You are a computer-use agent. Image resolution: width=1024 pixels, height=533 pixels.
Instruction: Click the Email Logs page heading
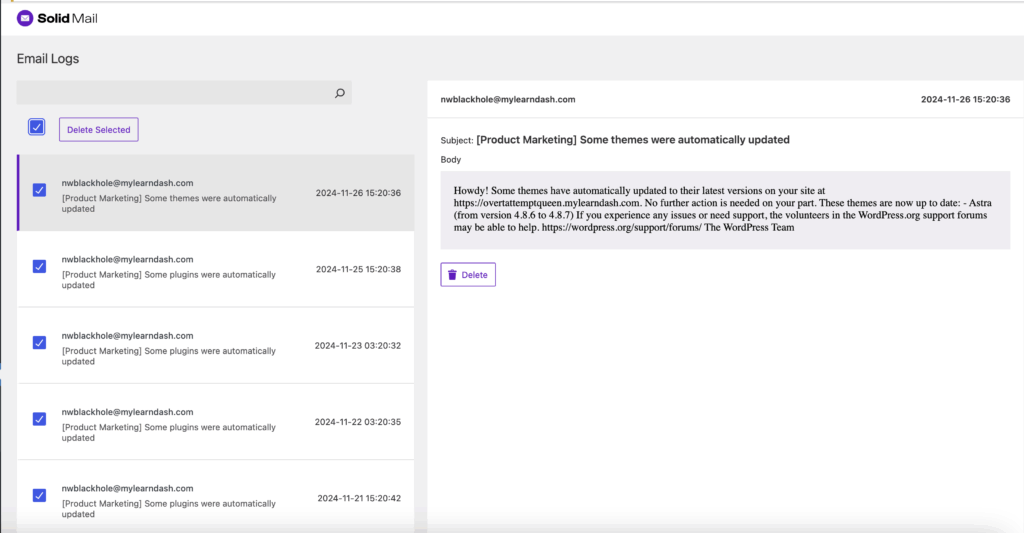(x=48, y=59)
